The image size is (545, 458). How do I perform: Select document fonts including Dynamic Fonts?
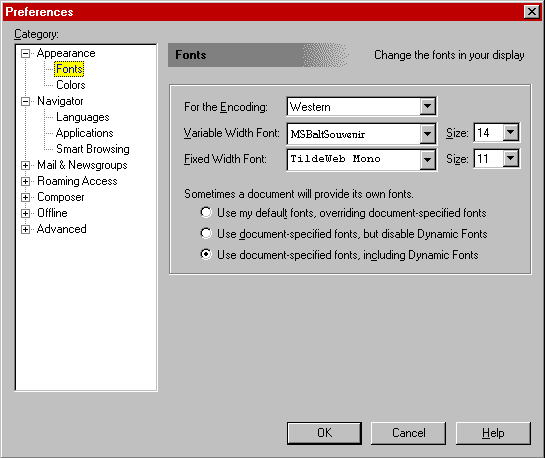click(x=206, y=254)
